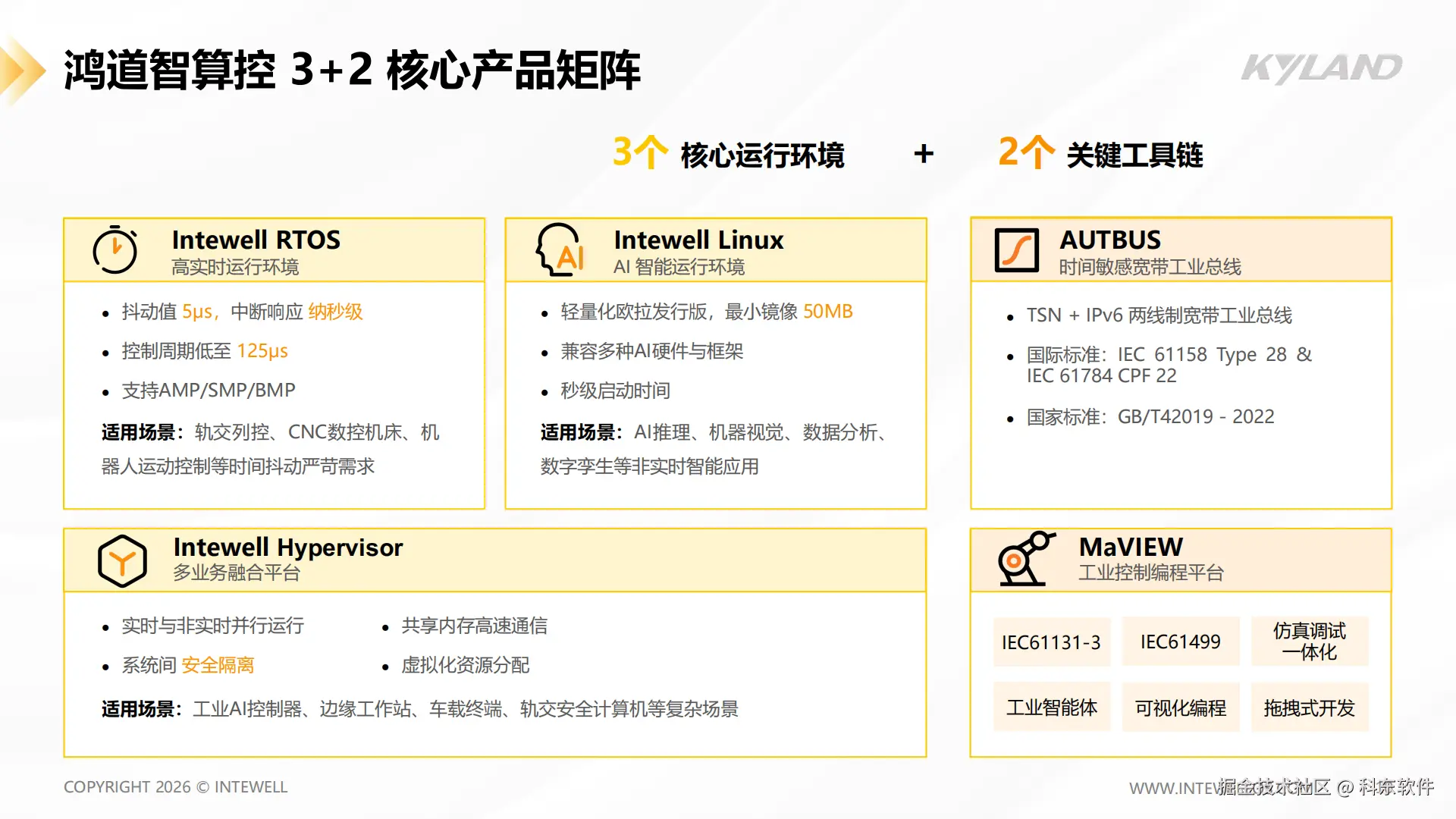Viewport: 1456px width, 819px height.
Task: Click the 仿真调试一体化 tile
Action: coord(1310,642)
